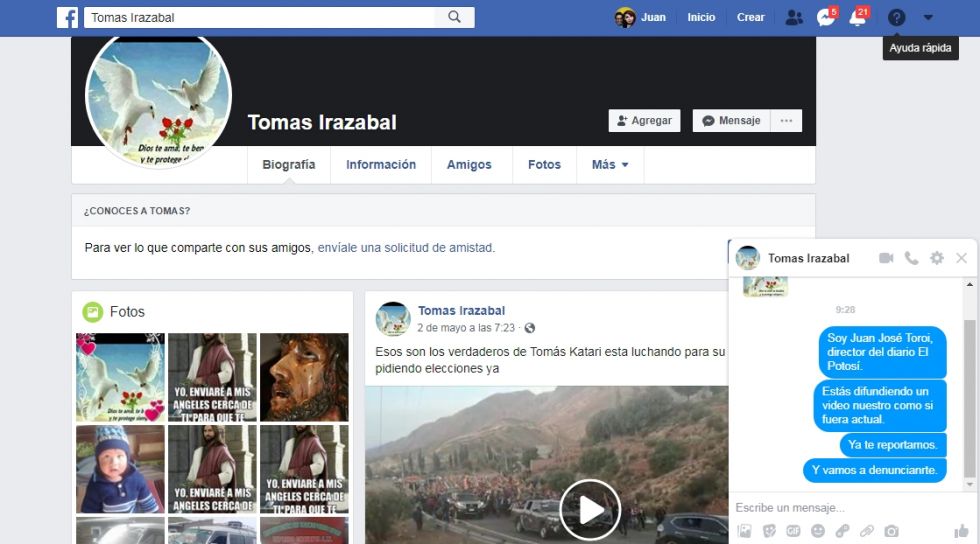
Task: Click the Agregar friend button
Action: (644, 121)
